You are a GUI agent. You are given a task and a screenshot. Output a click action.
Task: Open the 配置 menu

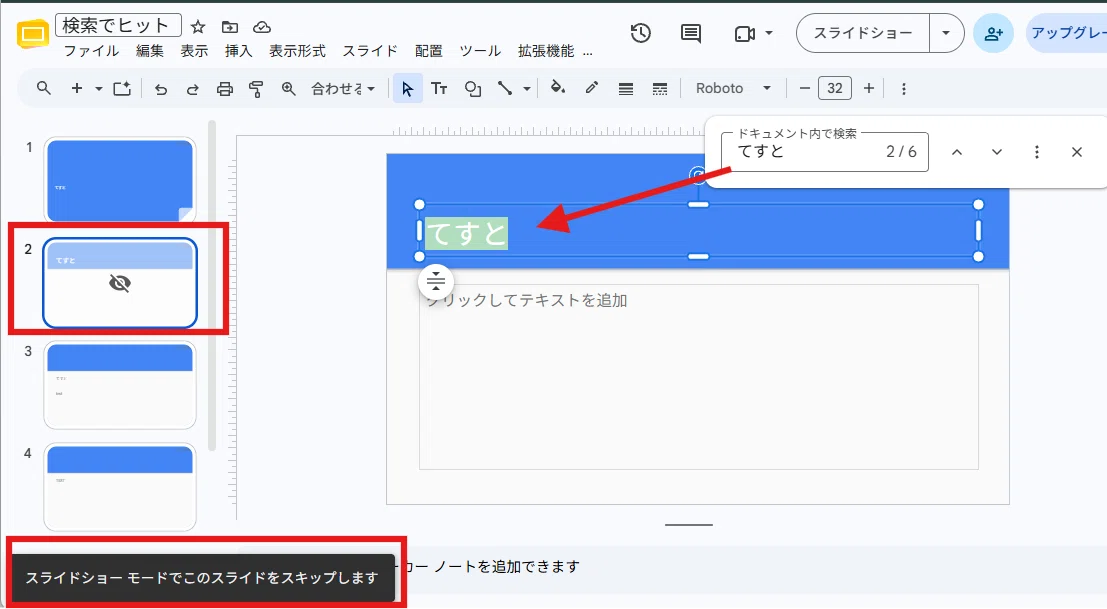click(429, 51)
